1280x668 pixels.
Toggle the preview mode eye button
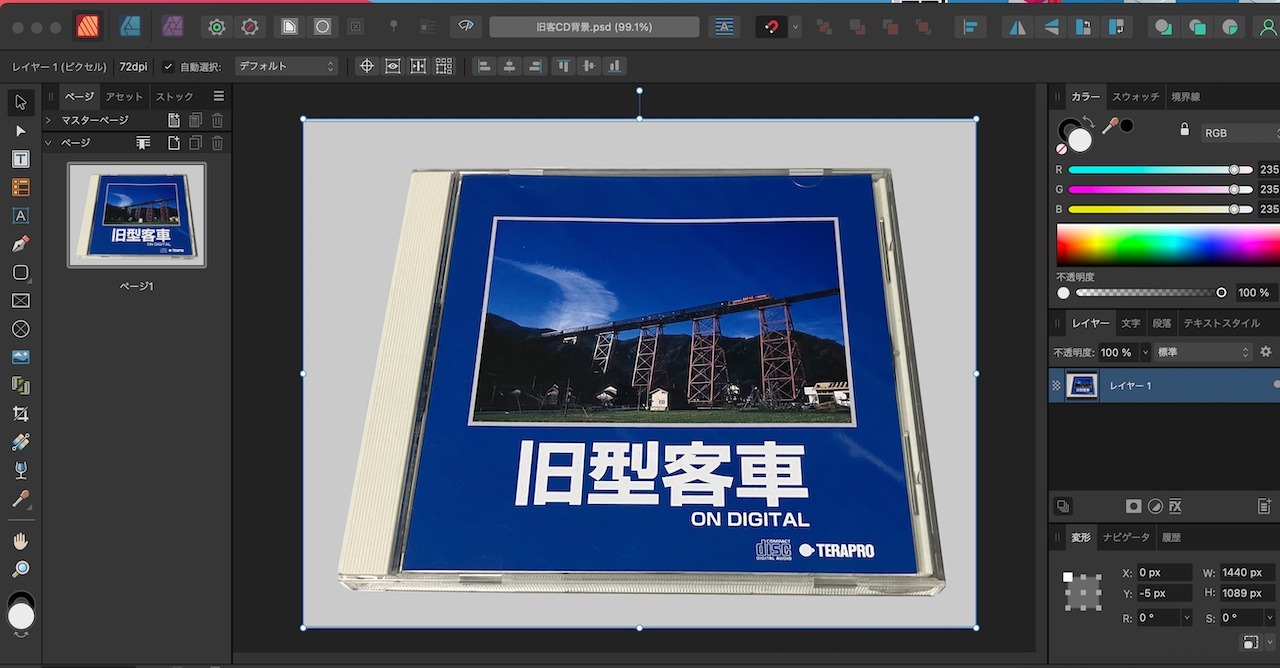click(x=465, y=27)
